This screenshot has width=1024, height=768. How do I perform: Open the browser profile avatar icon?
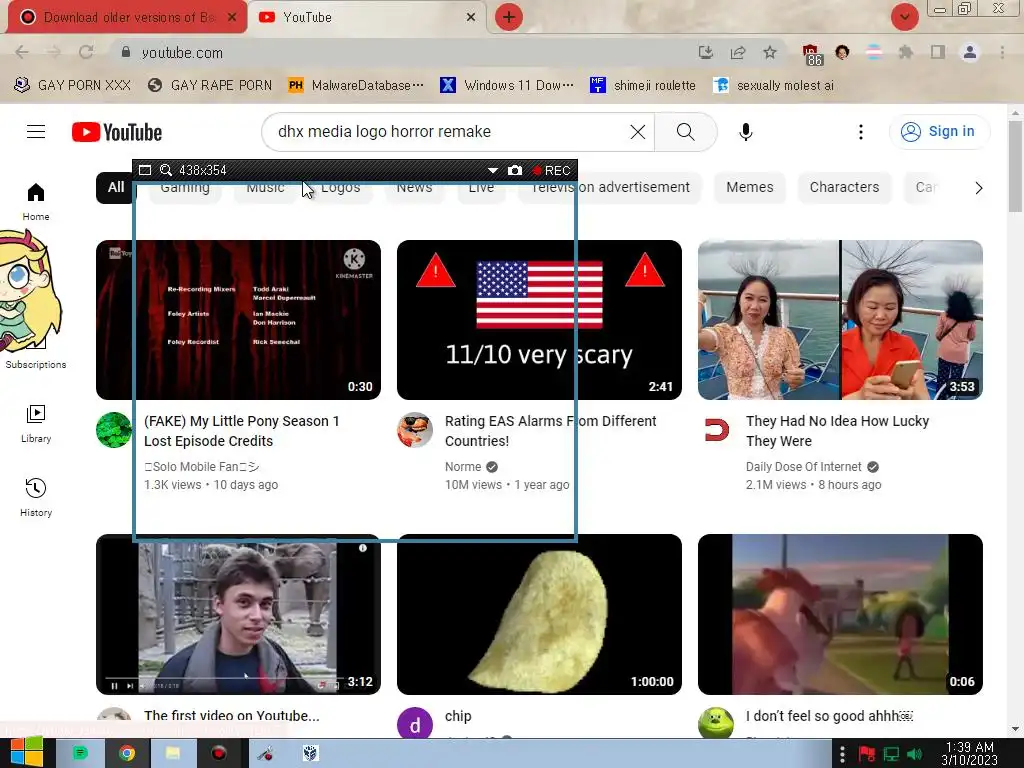click(970, 52)
